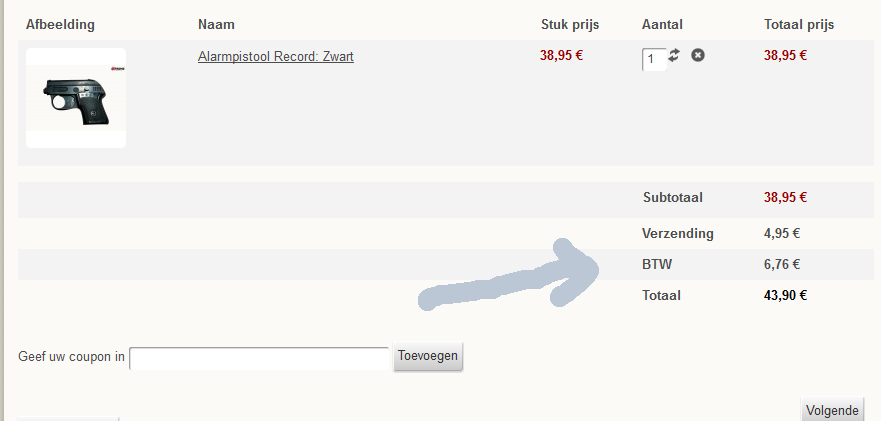Click the Verzending cost of 4,95 €
Image resolution: width=881 pixels, height=421 pixels.
(782, 233)
